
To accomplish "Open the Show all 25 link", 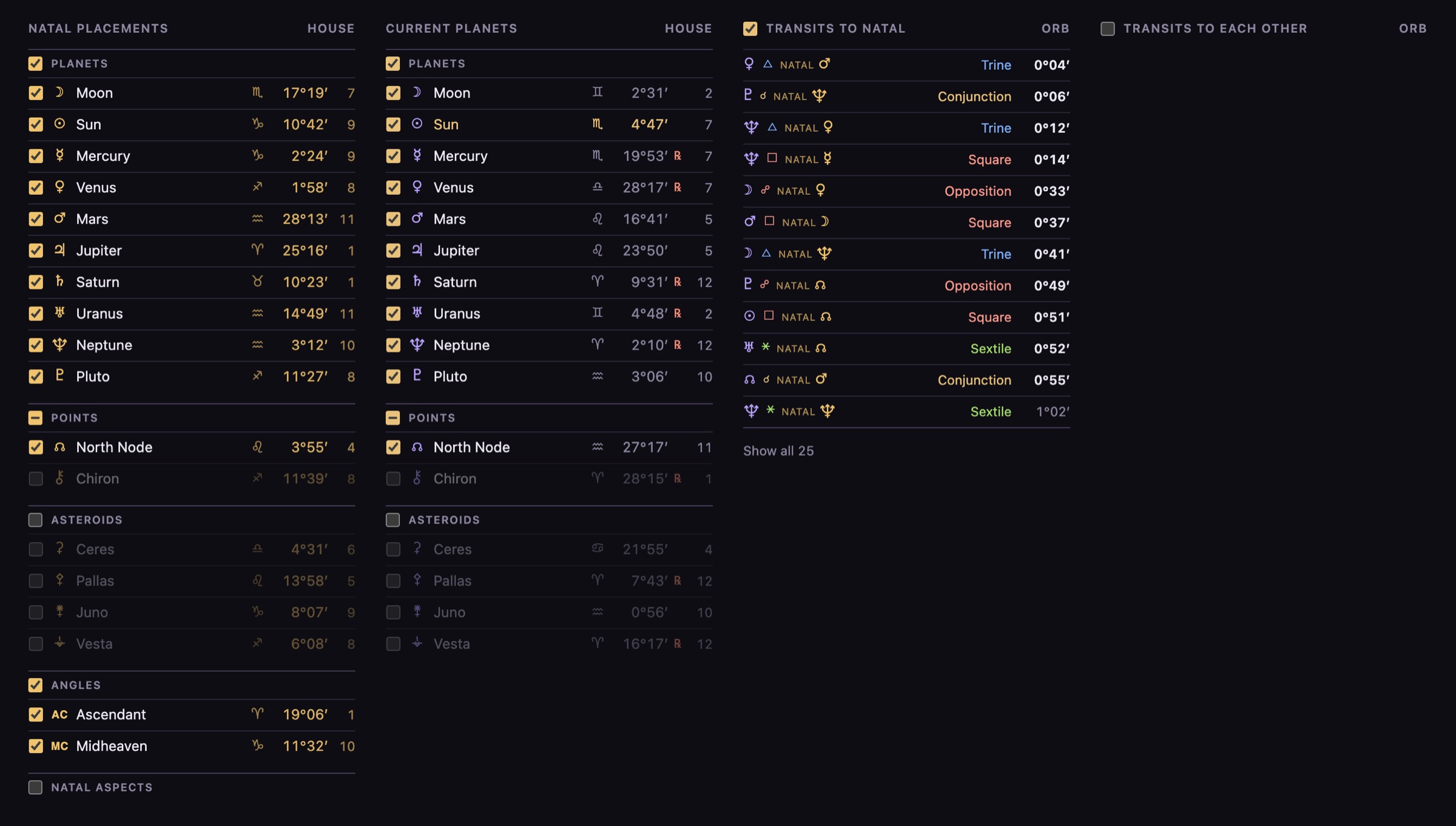I will (778, 451).
